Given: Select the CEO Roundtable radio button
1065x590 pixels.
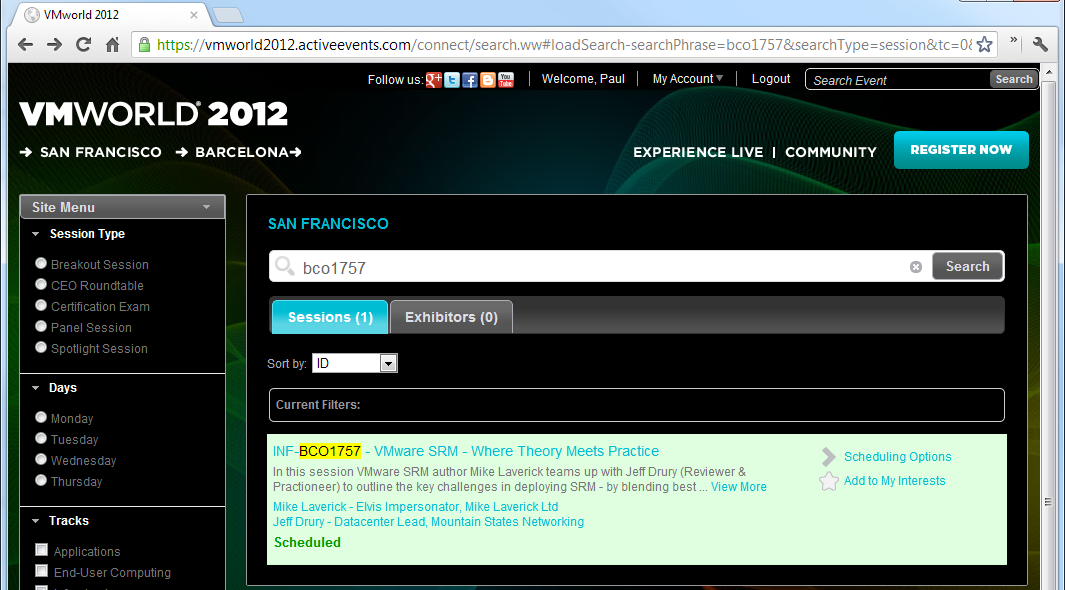Looking at the screenshot, I should 41,284.
